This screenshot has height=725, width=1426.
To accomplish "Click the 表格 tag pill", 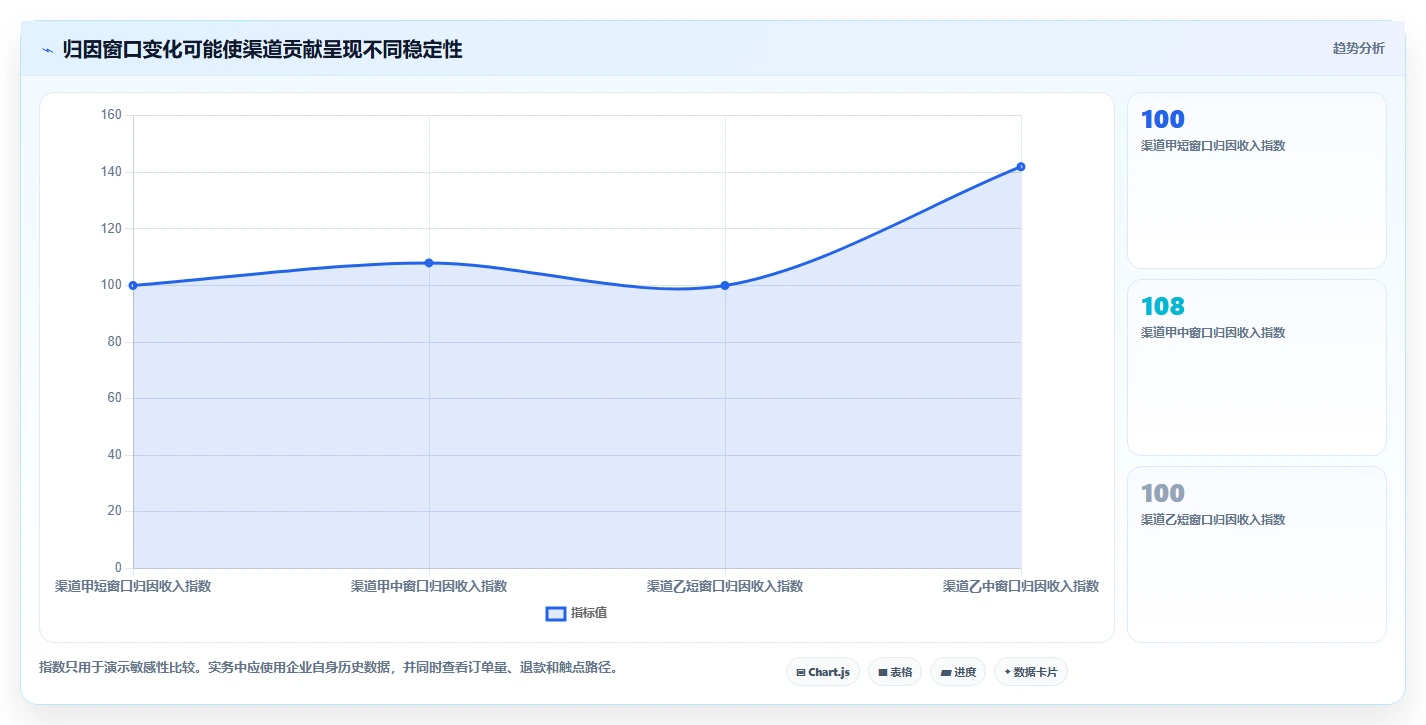I will tap(895, 672).
